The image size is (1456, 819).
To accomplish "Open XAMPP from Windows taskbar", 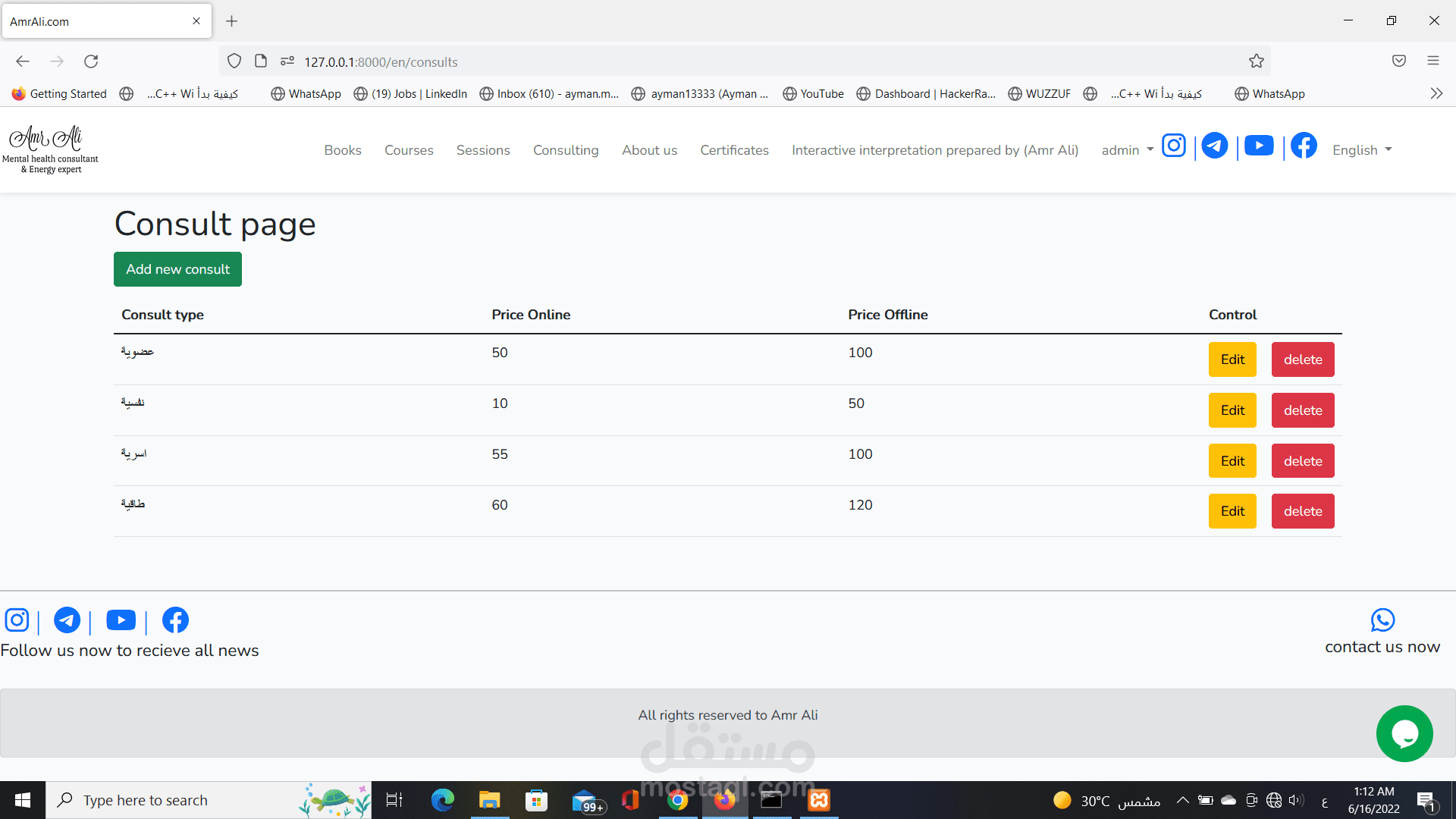I will tap(819, 800).
